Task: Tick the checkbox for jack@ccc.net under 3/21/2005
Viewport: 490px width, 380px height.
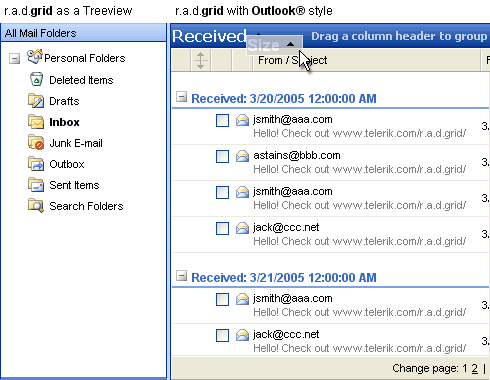Action: click(222, 335)
